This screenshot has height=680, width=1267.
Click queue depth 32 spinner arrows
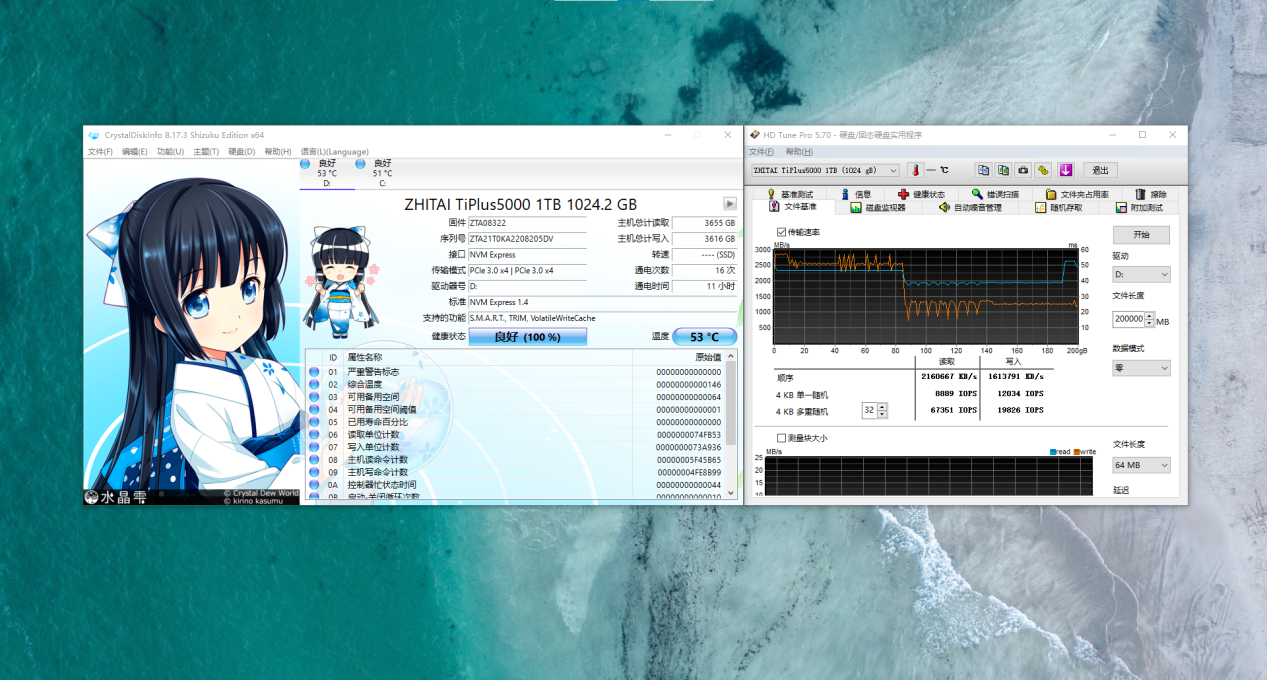tap(882, 410)
